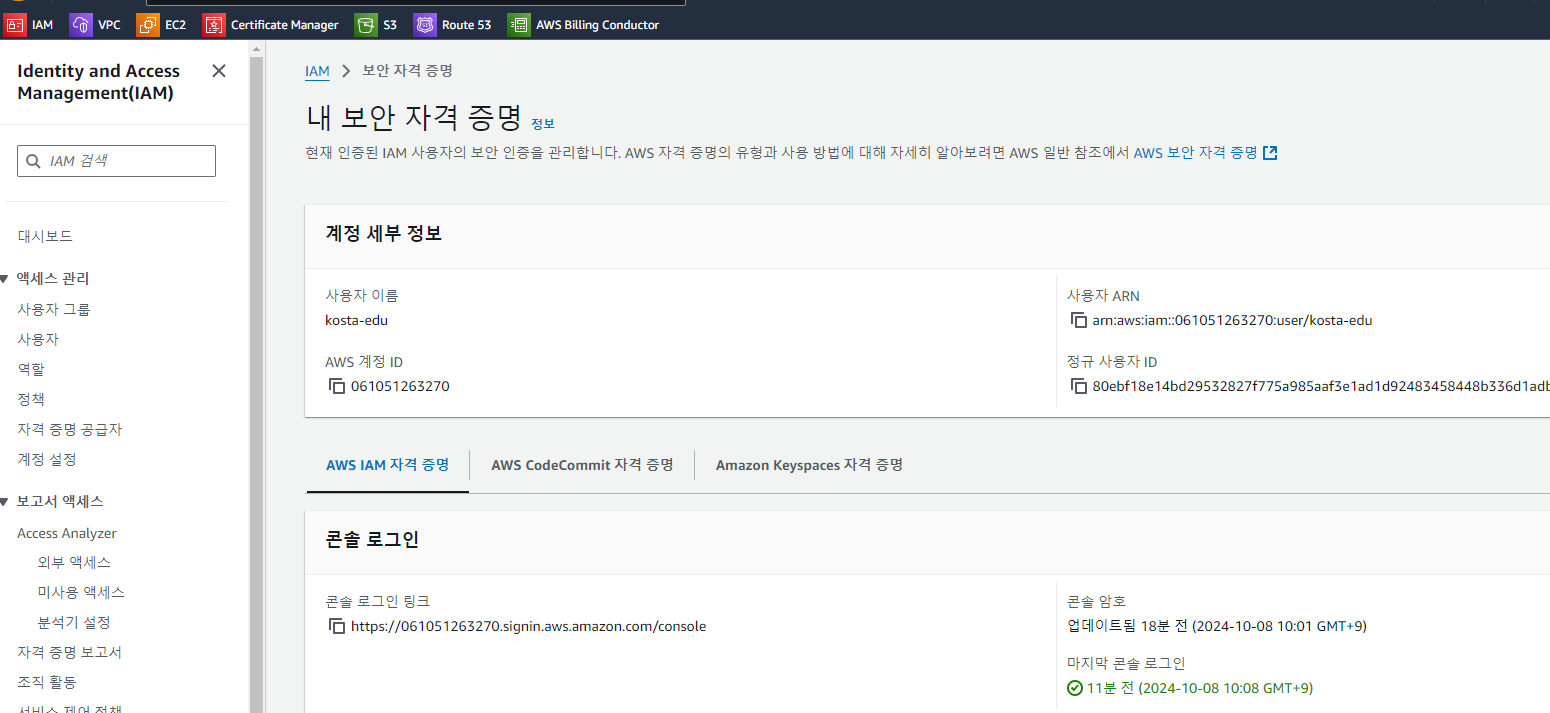The height and width of the screenshot is (713, 1550).
Task: Close the IAM navigation sidebar
Action: (x=219, y=71)
